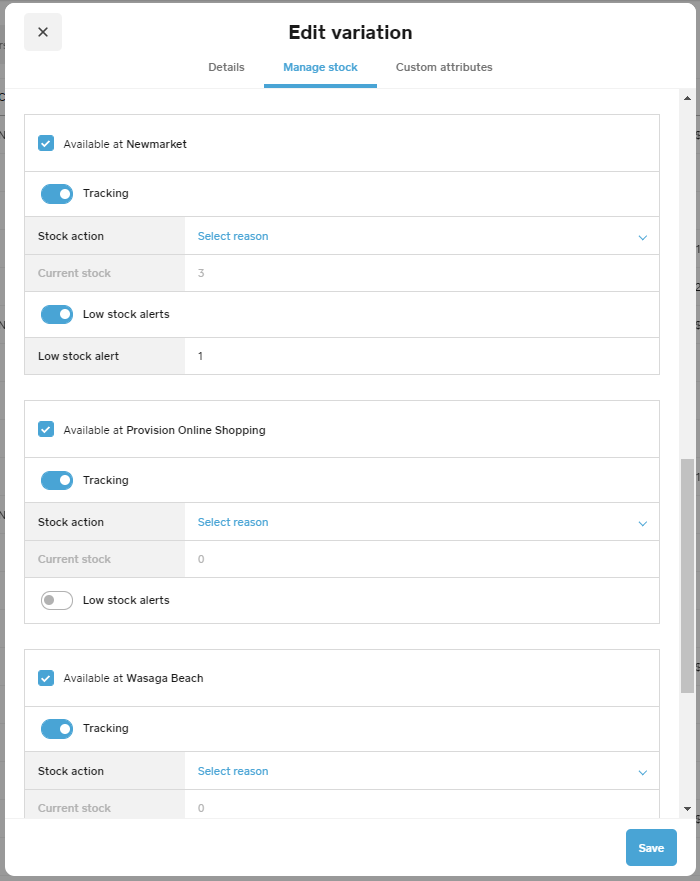
Task: Uncheck Available at Wasaga Beach checkbox
Action: click(x=46, y=678)
